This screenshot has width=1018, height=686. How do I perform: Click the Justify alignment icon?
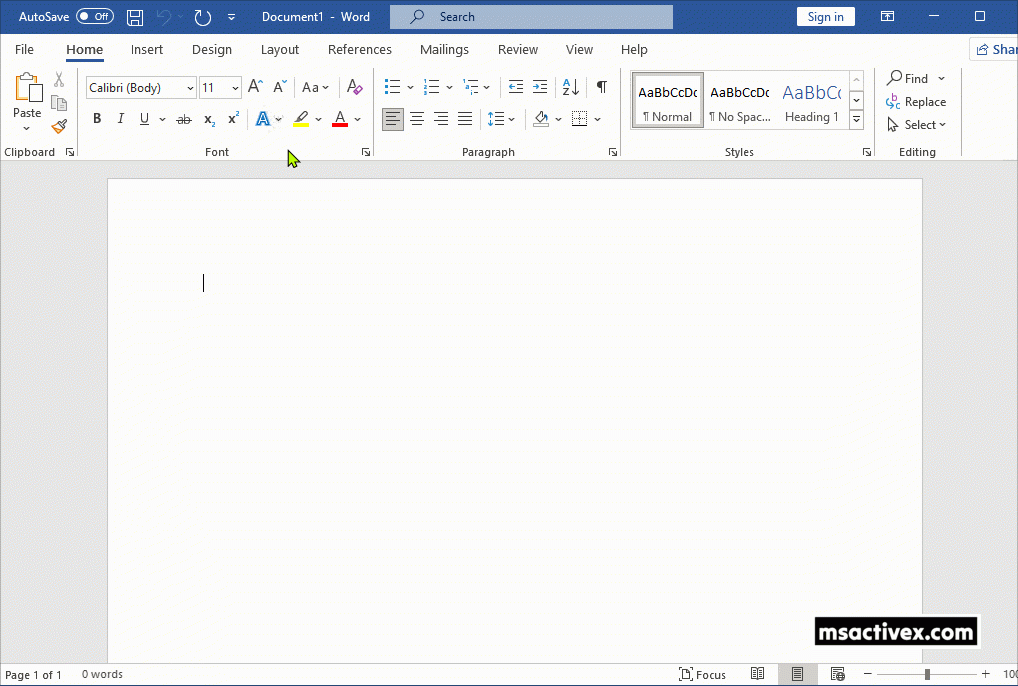pyautogui.click(x=465, y=119)
